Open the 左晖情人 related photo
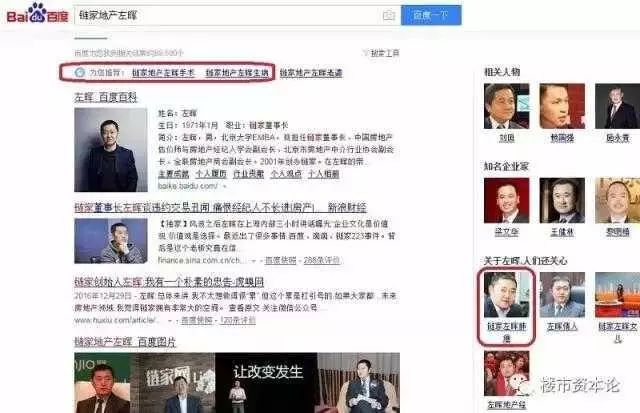Screen dimensions: 640x413 (562, 295)
